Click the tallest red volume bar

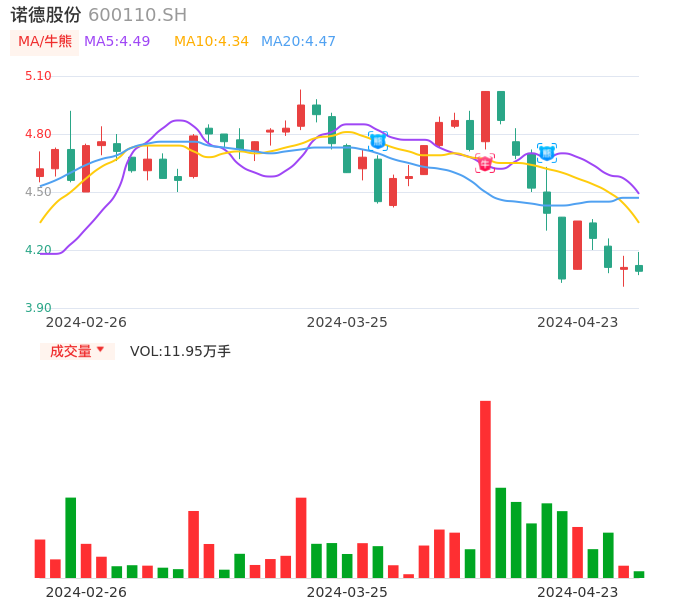click(x=485, y=488)
